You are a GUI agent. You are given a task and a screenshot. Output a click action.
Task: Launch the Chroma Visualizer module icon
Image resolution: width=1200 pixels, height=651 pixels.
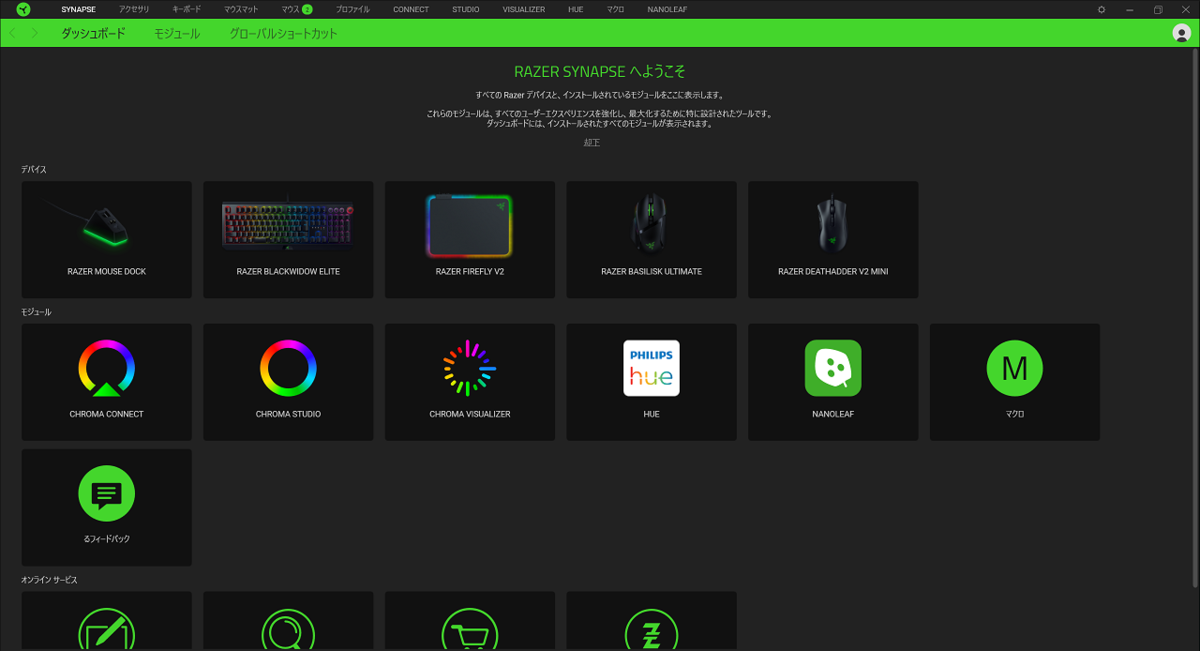pos(470,368)
